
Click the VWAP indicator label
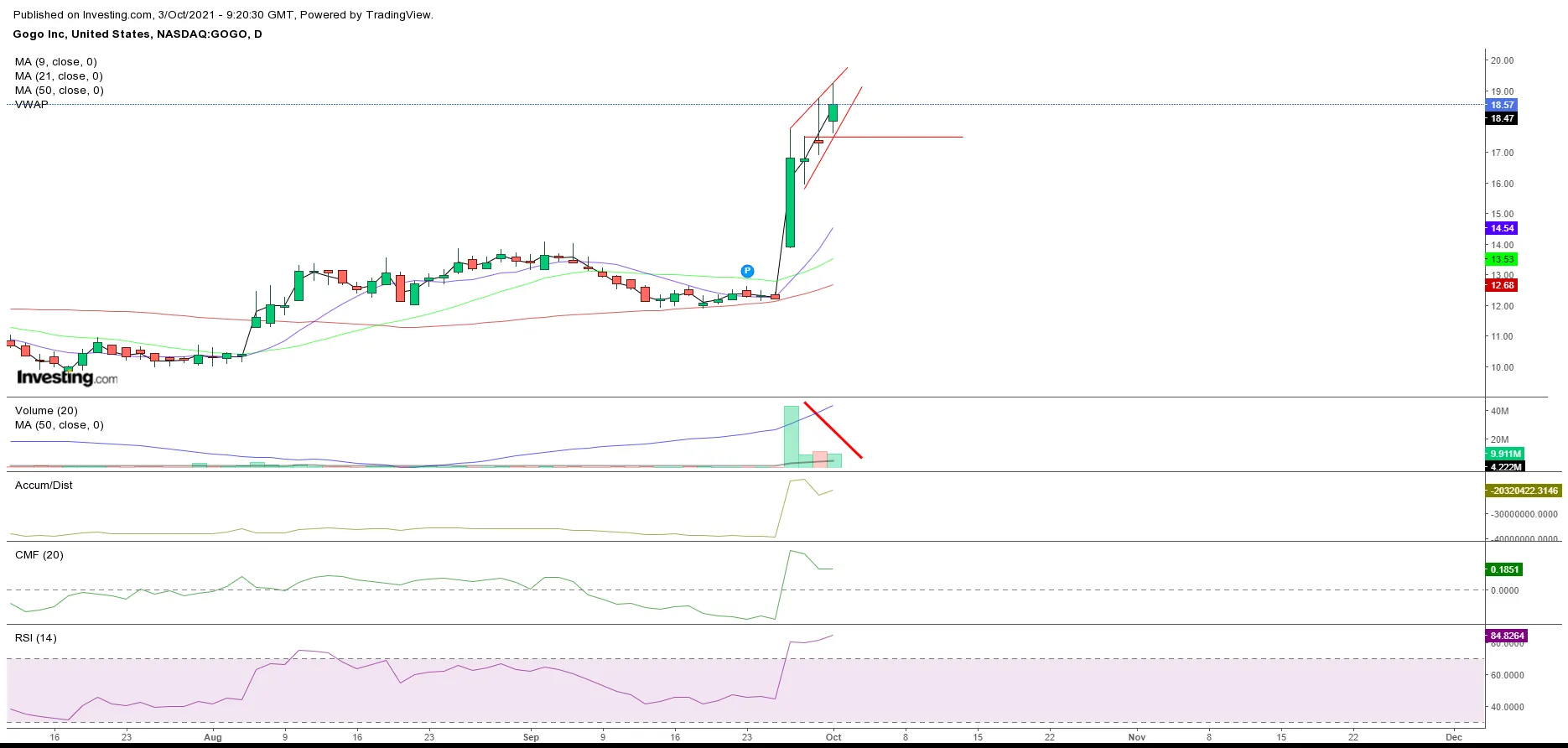[32, 105]
